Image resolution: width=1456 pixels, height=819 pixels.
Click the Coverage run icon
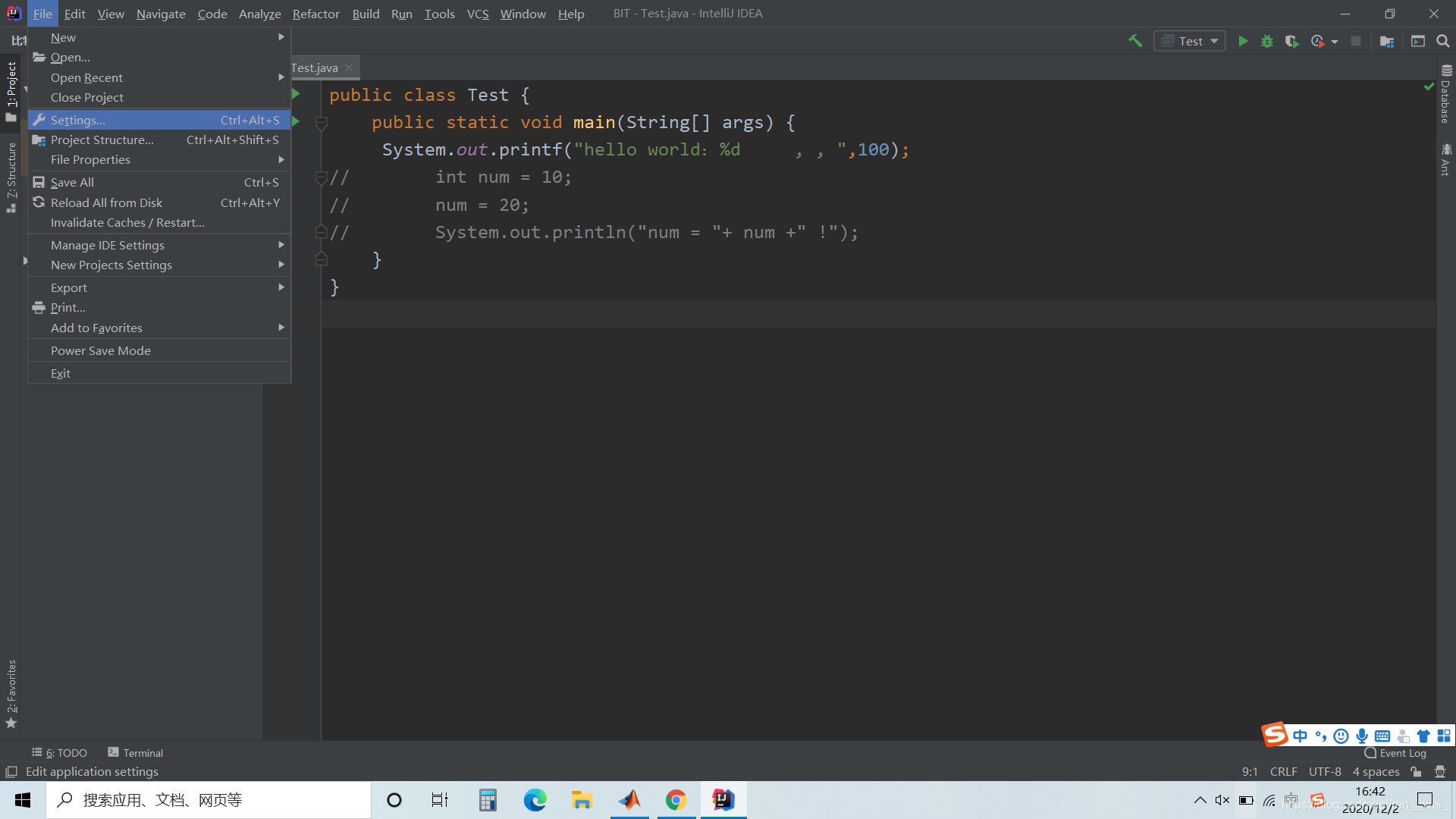(1291, 40)
